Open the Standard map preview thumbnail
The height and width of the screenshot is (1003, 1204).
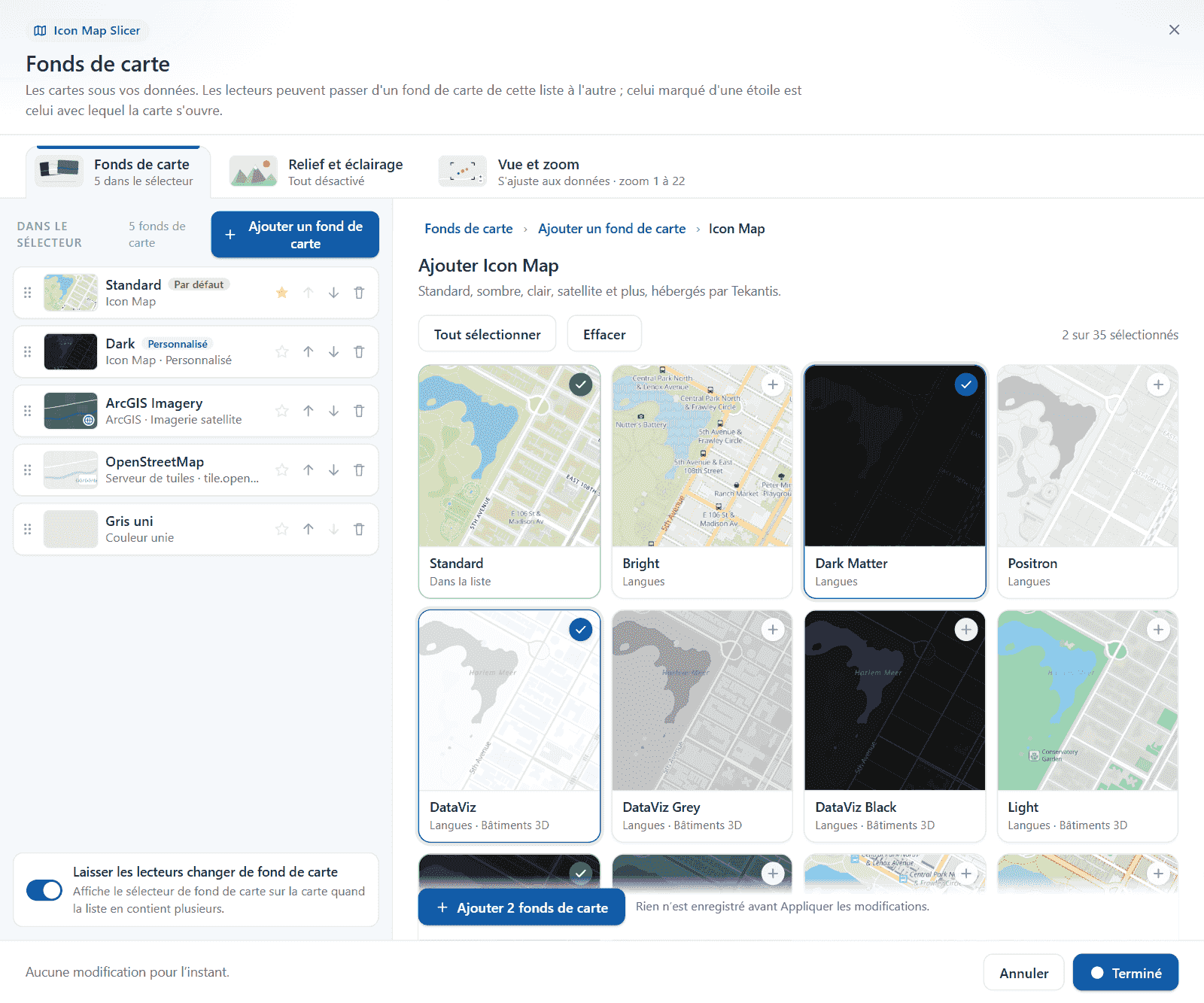[509, 456]
